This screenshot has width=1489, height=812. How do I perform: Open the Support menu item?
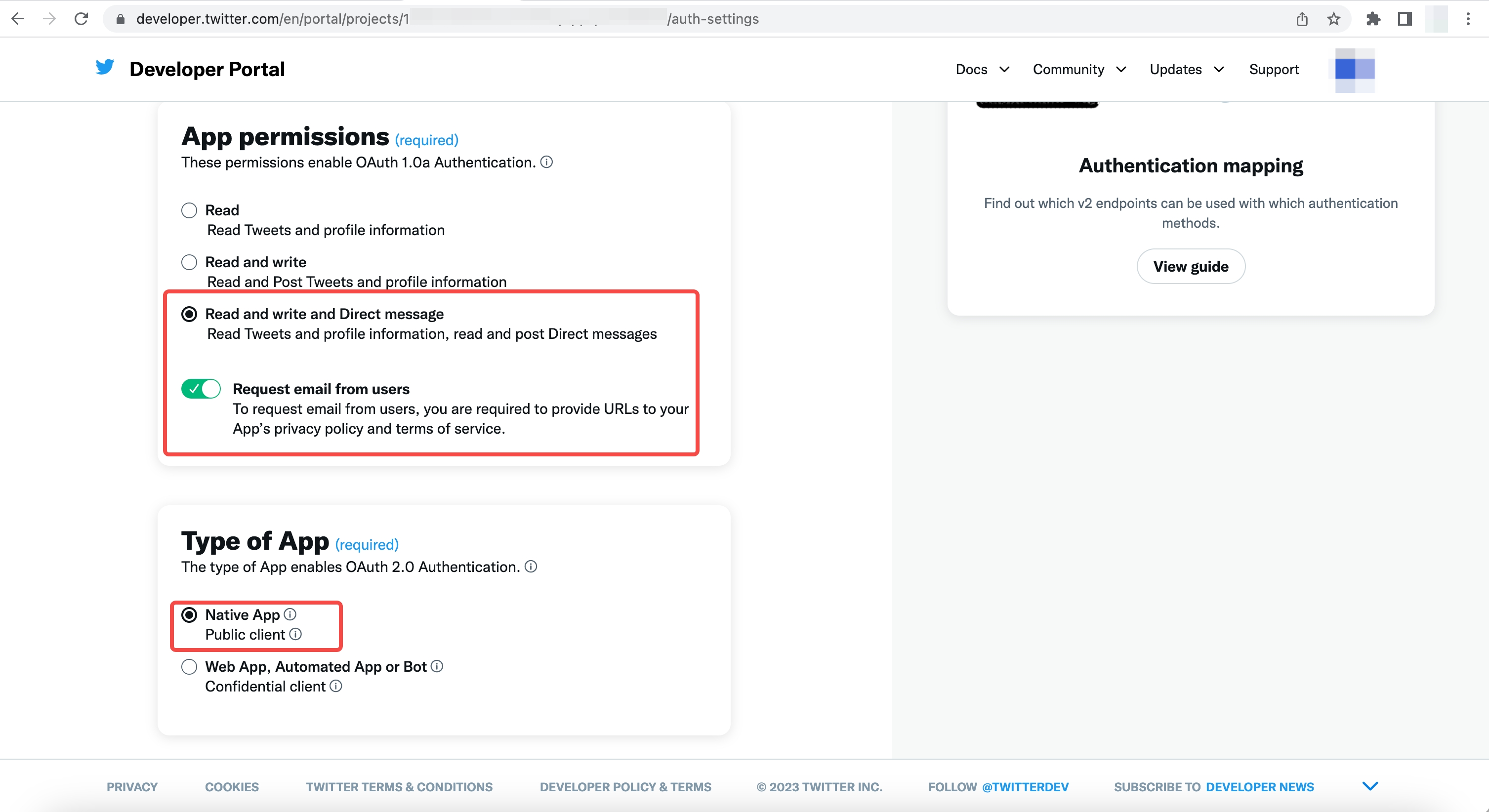pos(1274,69)
